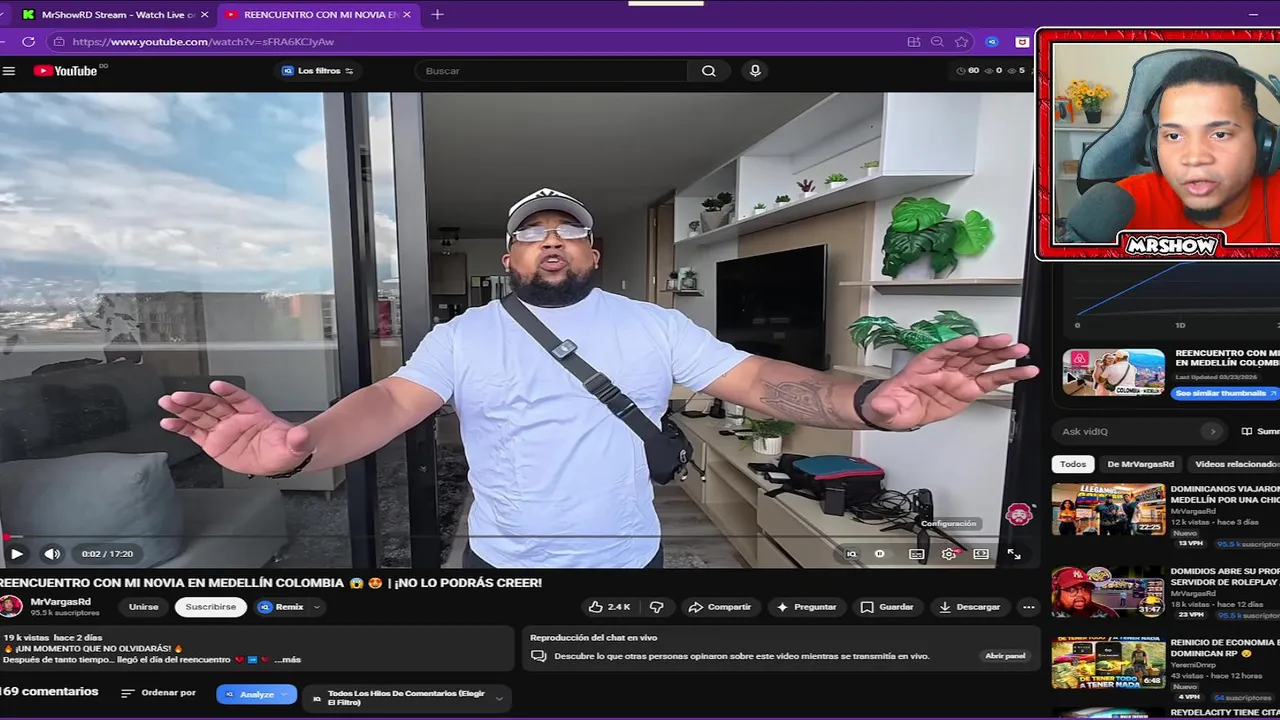
Task: Open the Los filtros vidIQ filter
Action: [x=318, y=71]
